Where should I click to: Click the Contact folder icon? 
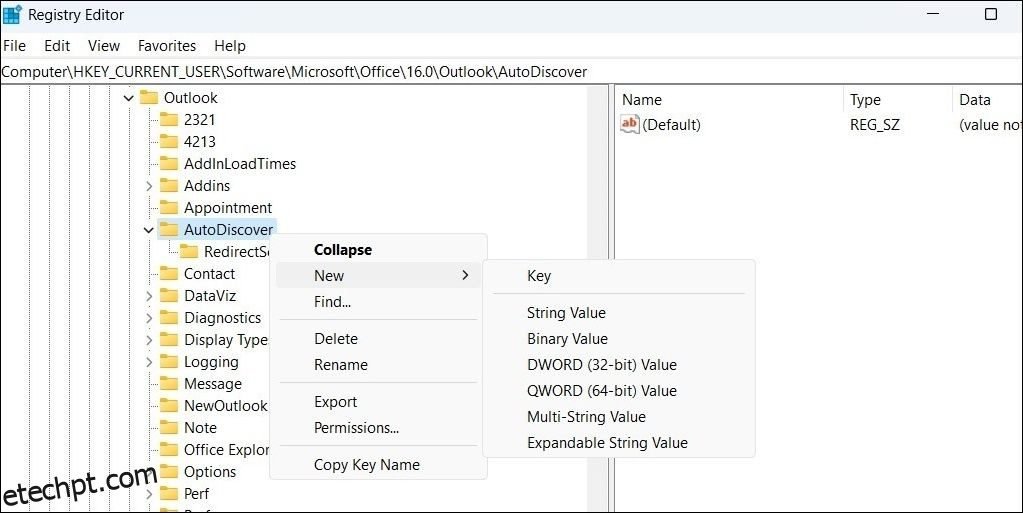(x=170, y=273)
